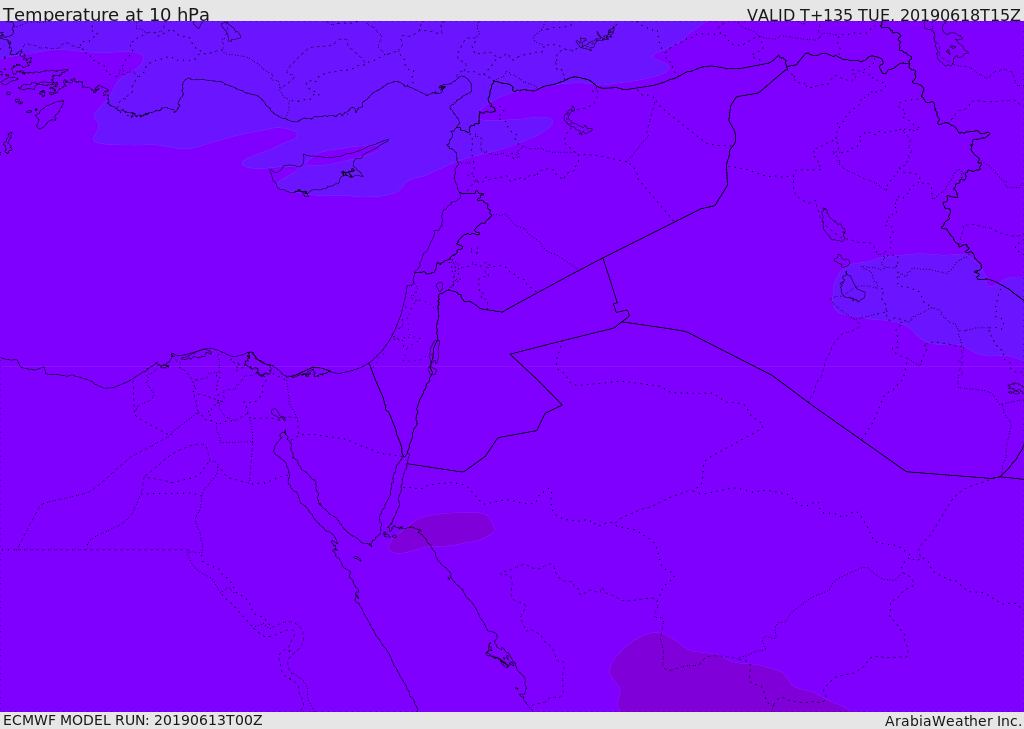This screenshot has height=729, width=1024.
Task: Click the 'ArabiaWeather Inc' credit text
Action: pyautogui.click(x=952, y=721)
